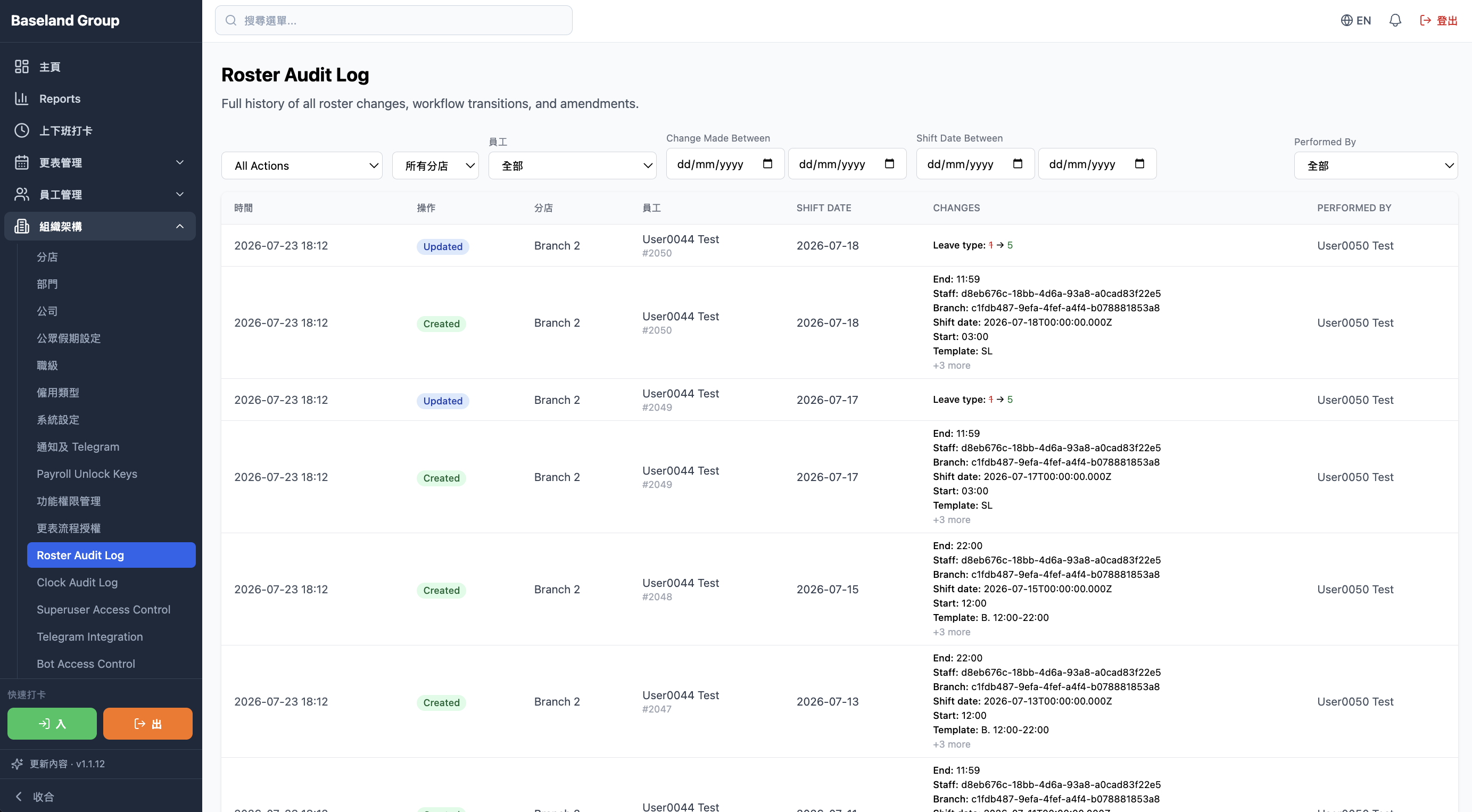Click employee ID #2047
The height and width of the screenshot is (812, 1472).
click(657, 709)
